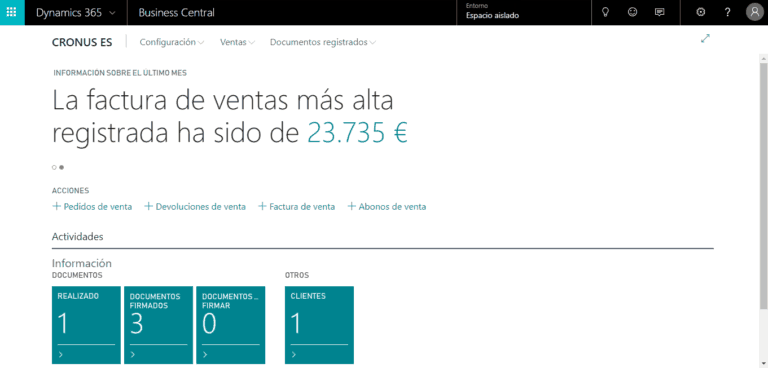Screen dimensions: 768x368
Task: Click the Business Central title
Action: tap(176, 13)
